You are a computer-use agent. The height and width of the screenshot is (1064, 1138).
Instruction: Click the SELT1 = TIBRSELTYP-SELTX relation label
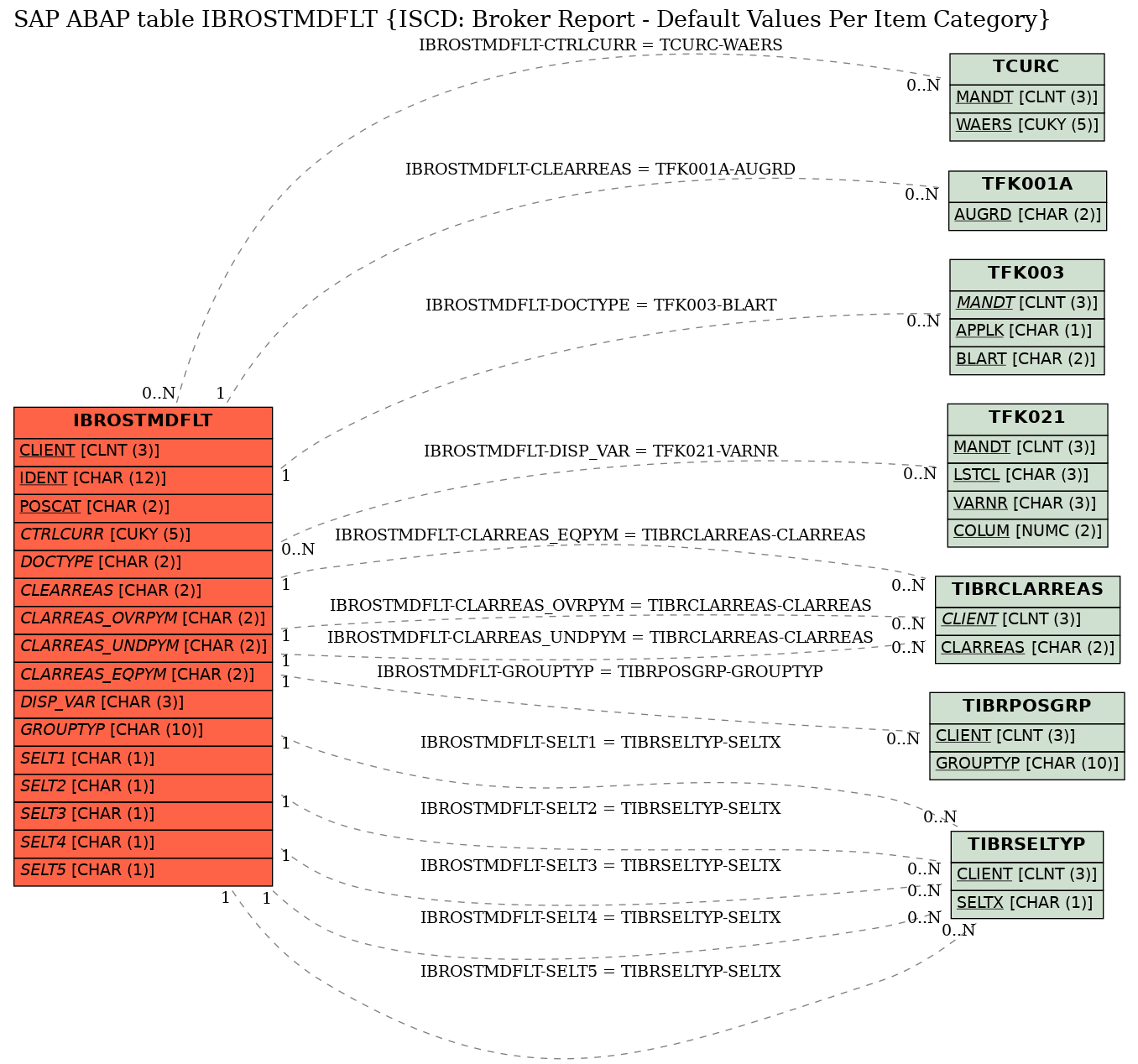[x=600, y=743]
